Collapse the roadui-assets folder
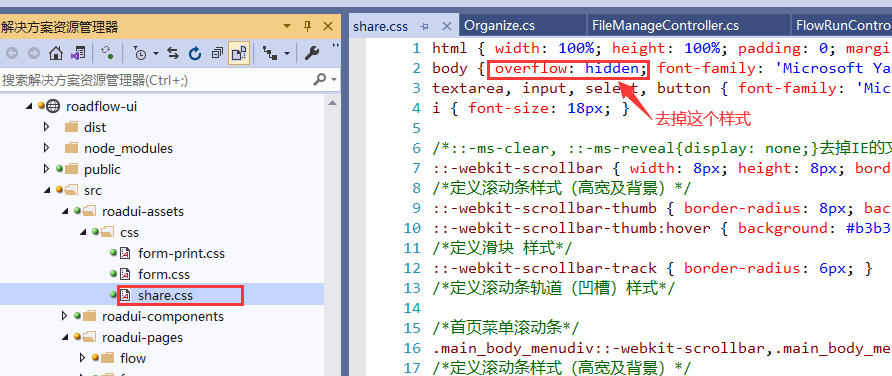892x376 pixels. pyautogui.click(x=65, y=212)
